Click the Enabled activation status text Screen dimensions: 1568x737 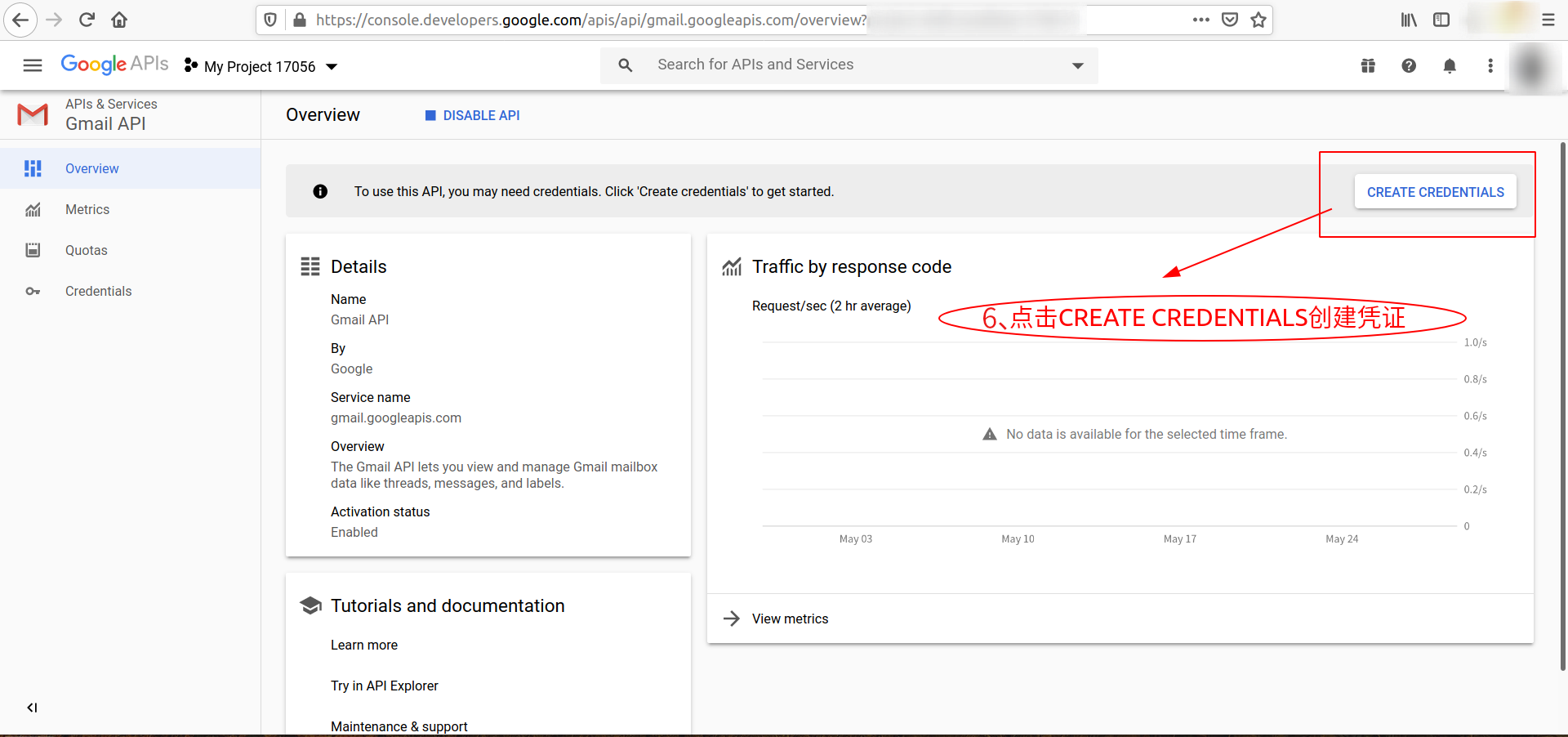354,532
